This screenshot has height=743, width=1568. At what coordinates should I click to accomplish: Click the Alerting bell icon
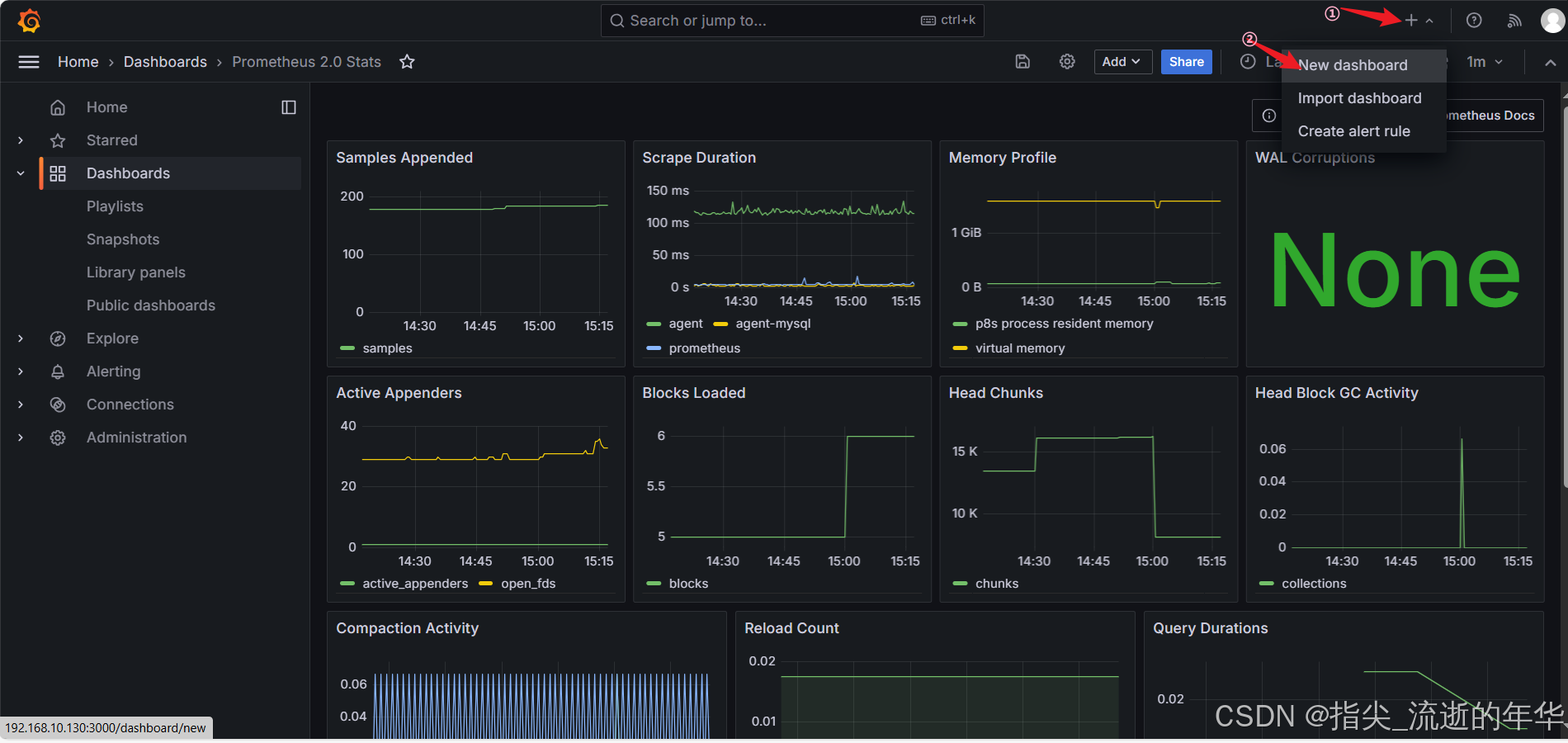point(58,371)
